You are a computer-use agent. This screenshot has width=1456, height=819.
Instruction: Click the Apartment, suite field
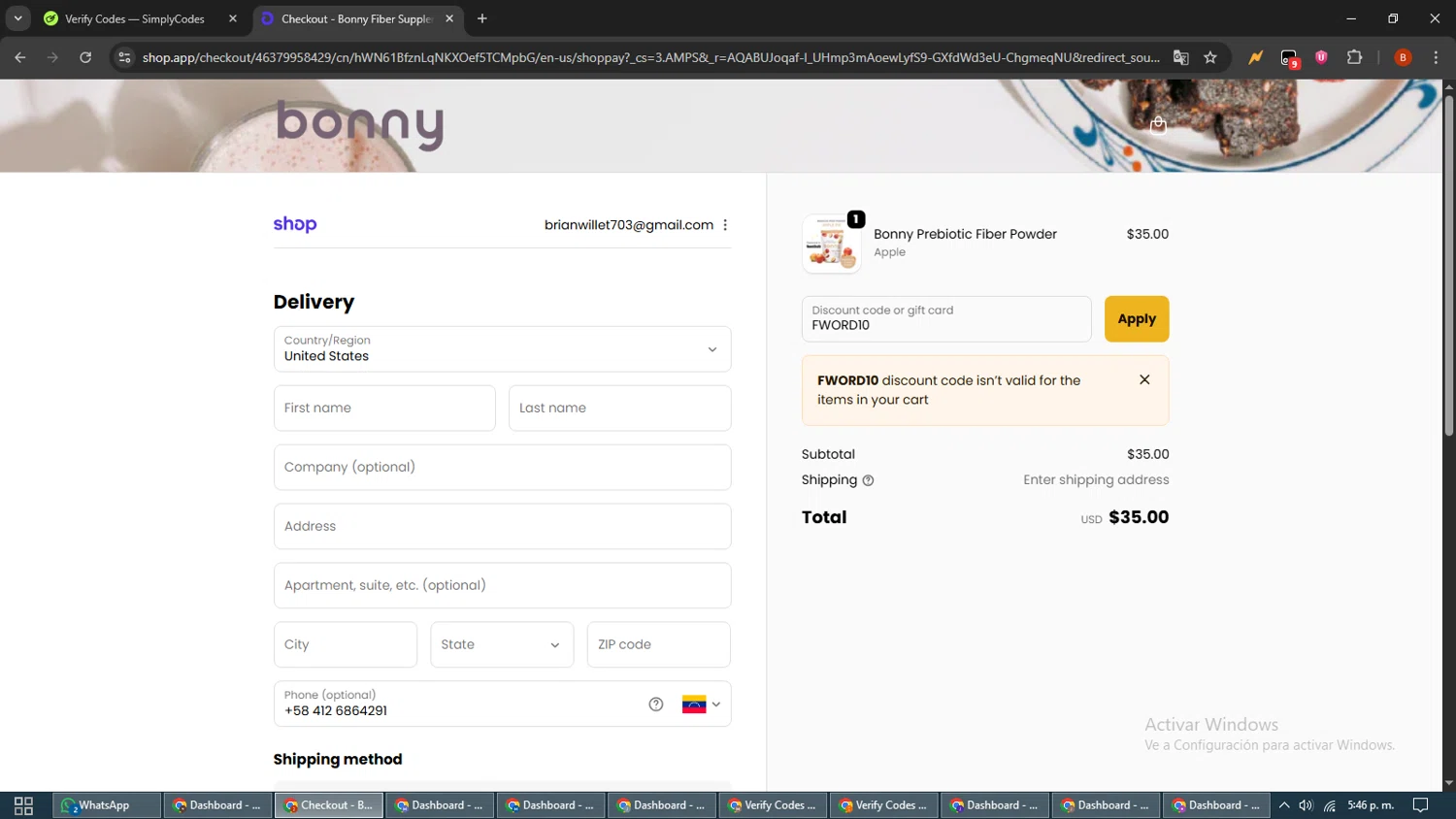[502, 586]
